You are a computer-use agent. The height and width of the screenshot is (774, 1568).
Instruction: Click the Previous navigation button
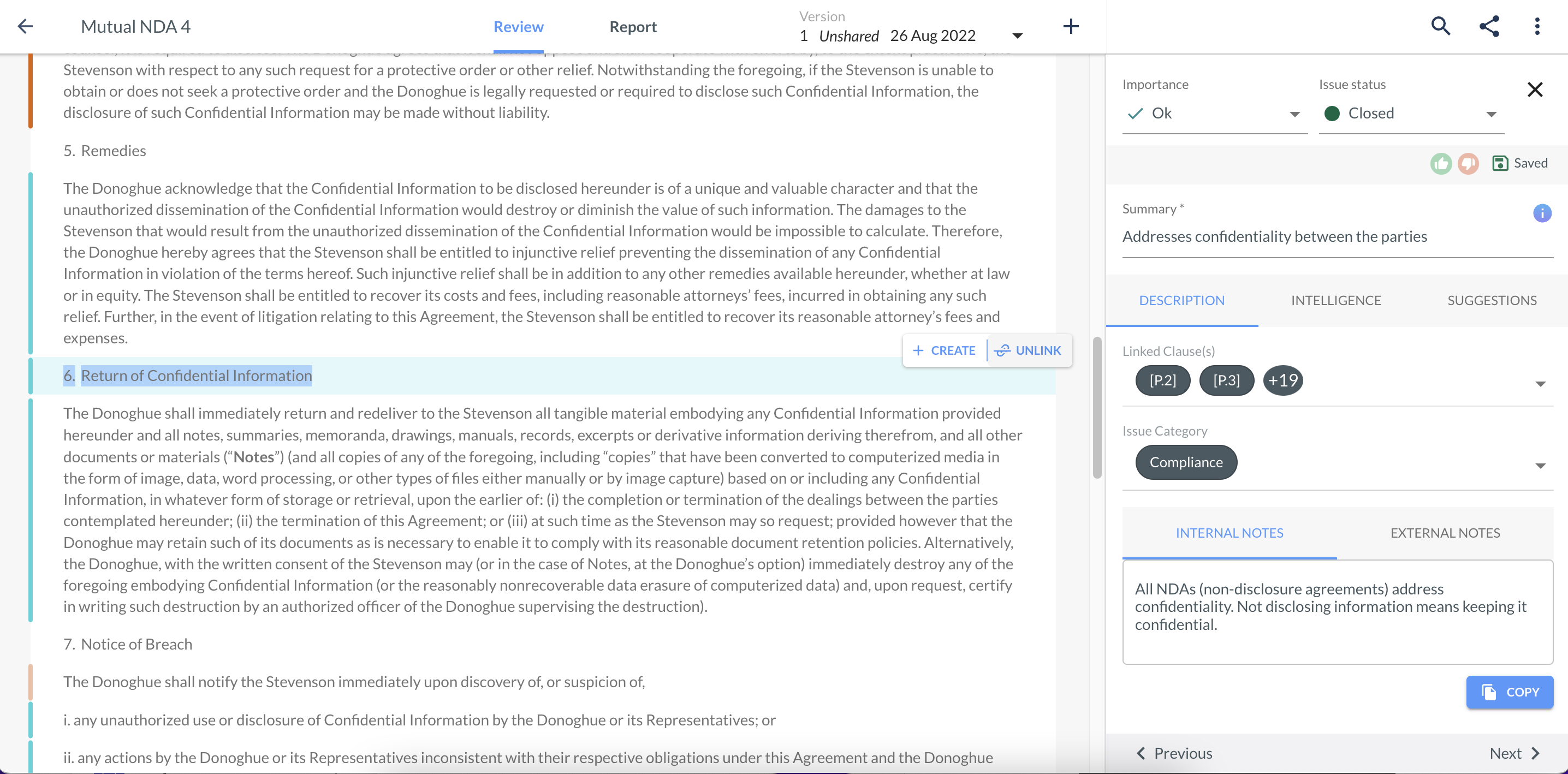pyautogui.click(x=1175, y=753)
